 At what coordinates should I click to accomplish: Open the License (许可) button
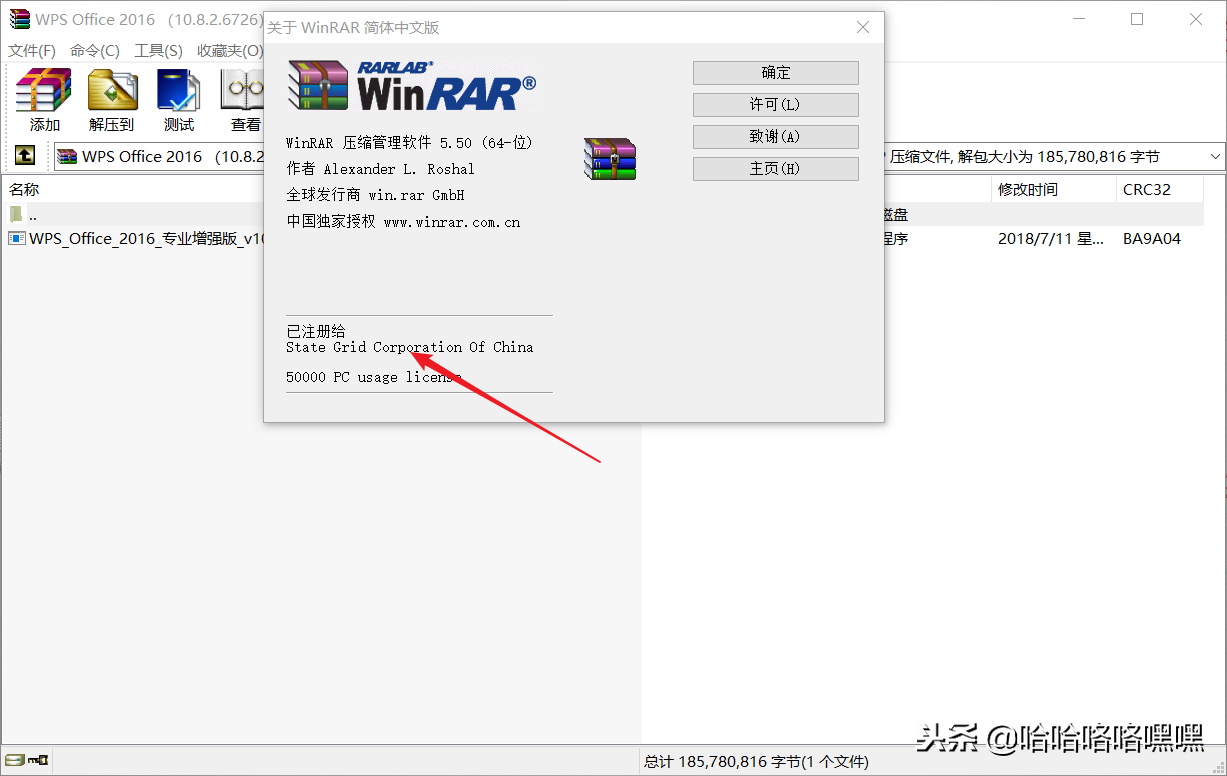(775, 104)
